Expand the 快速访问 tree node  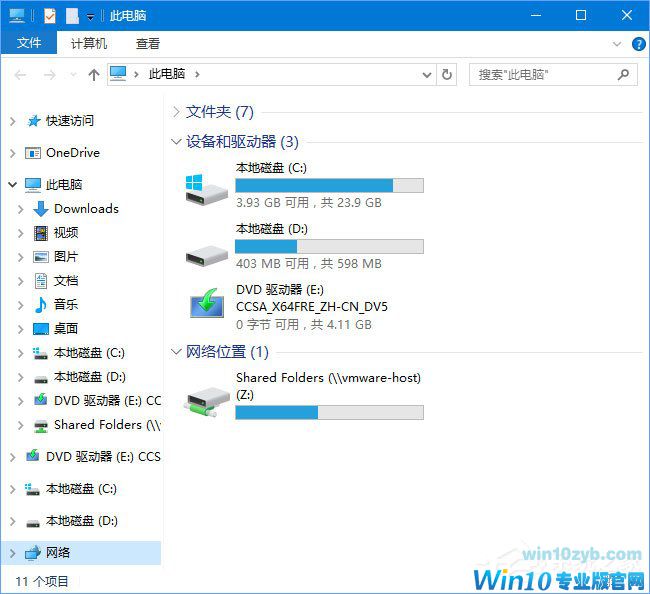[x=13, y=121]
